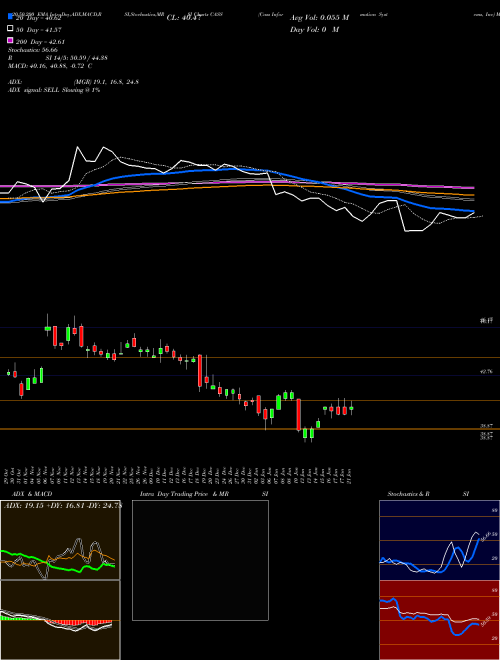500x660 pixels.
Task: Select the '50 Day = 41.57' legend text
Action: (39, 30)
